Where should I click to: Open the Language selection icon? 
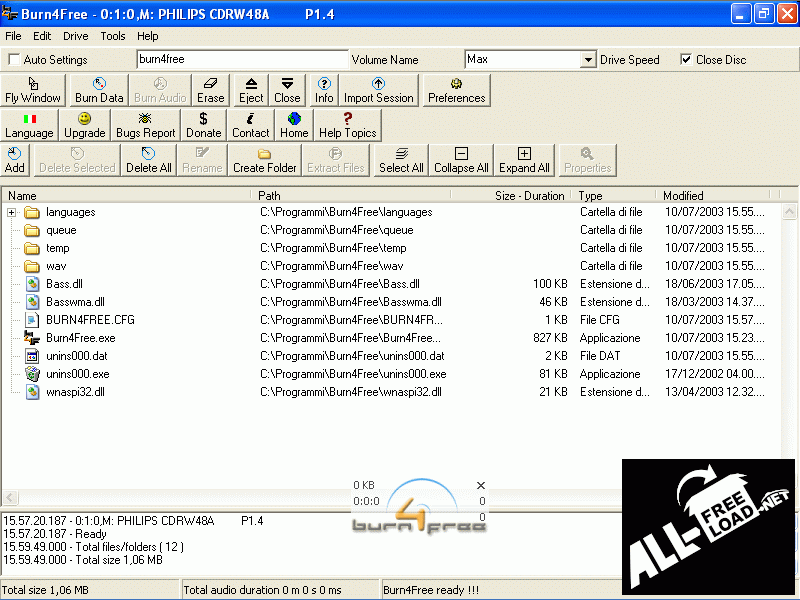click(29, 125)
